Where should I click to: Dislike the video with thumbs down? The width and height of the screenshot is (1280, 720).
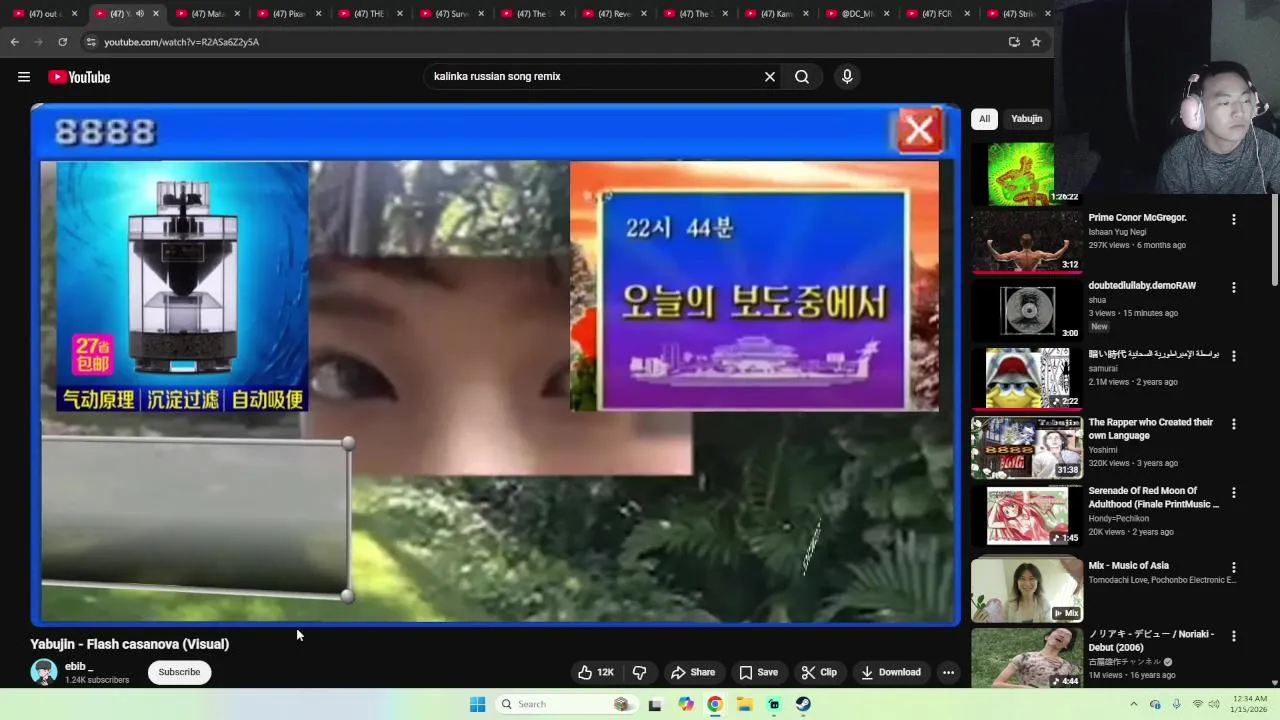640,672
